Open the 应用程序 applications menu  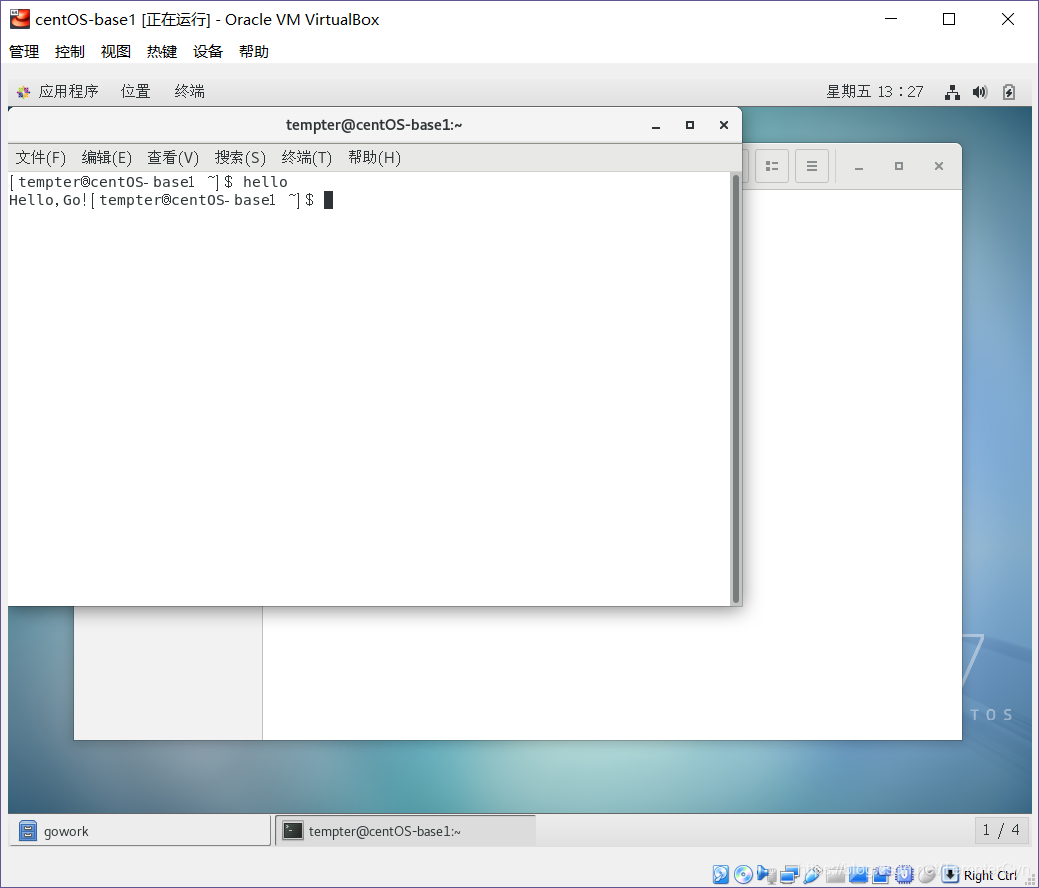click(x=68, y=91)
